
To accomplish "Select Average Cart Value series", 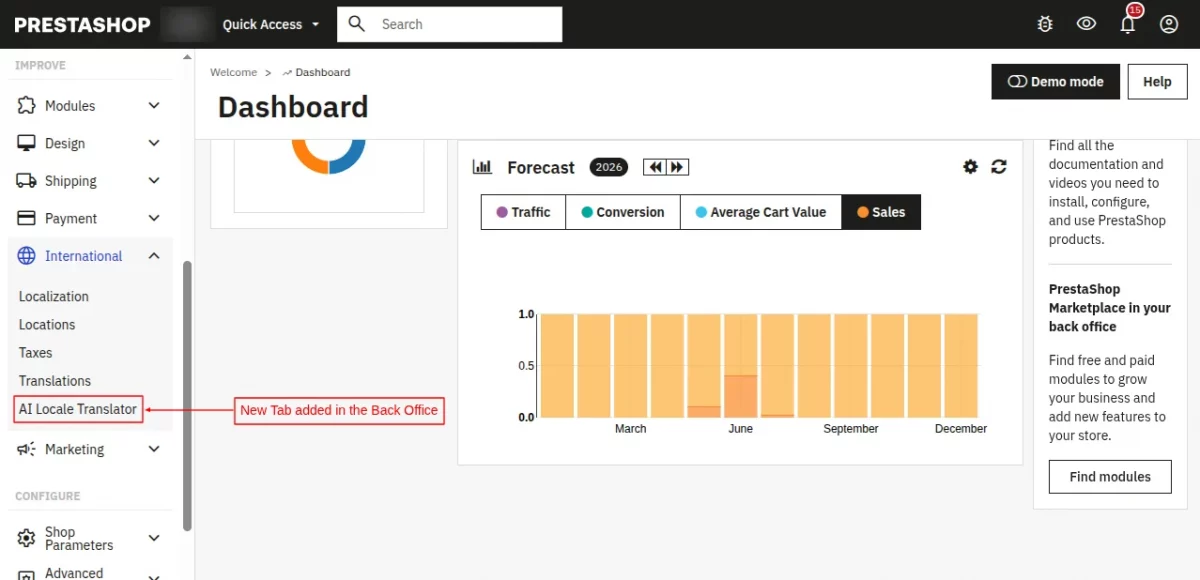I will coord(761,212).
